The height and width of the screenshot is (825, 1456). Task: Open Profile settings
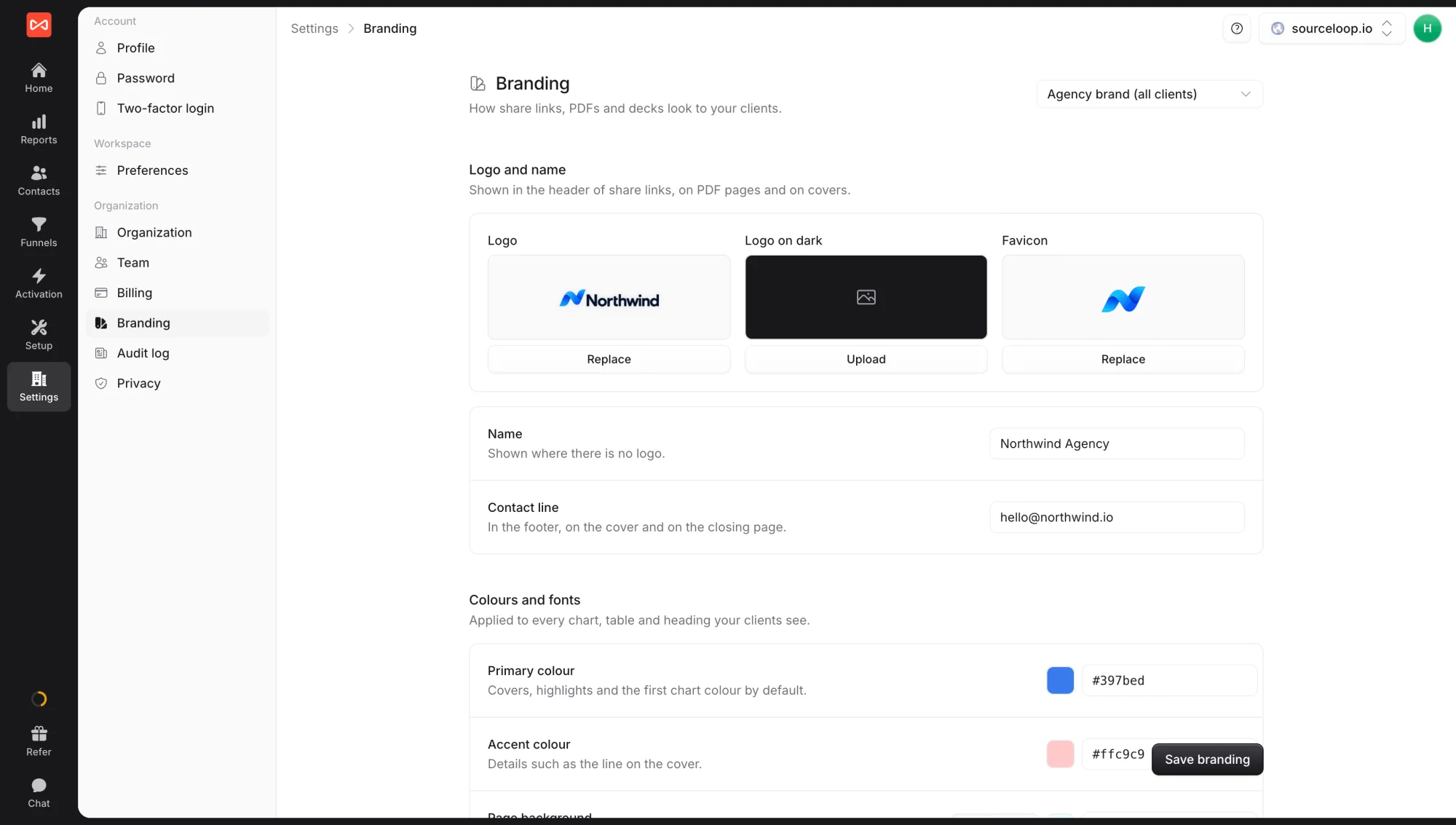point(177,48)
